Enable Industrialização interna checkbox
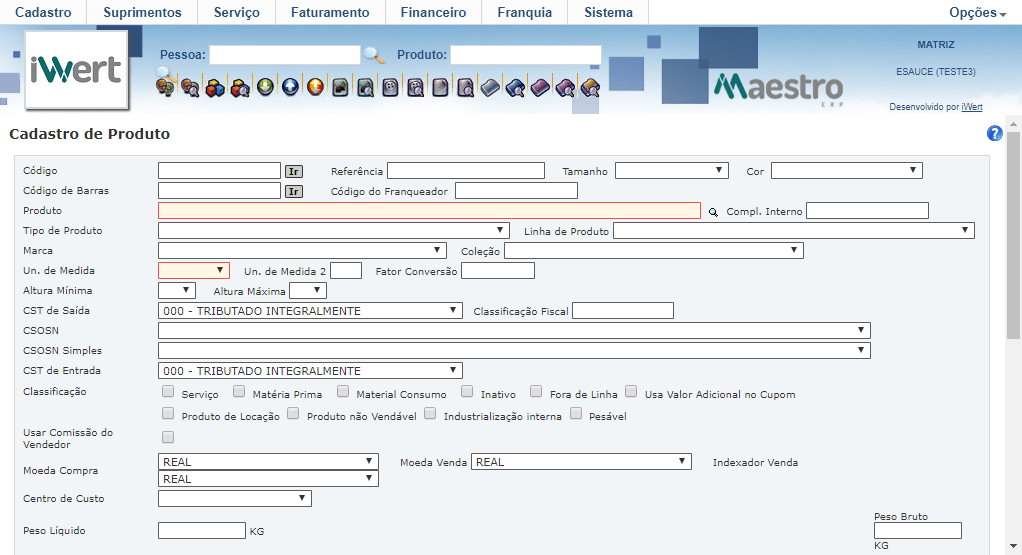This screenshot has width=1022, height=555. pos(430,414)
